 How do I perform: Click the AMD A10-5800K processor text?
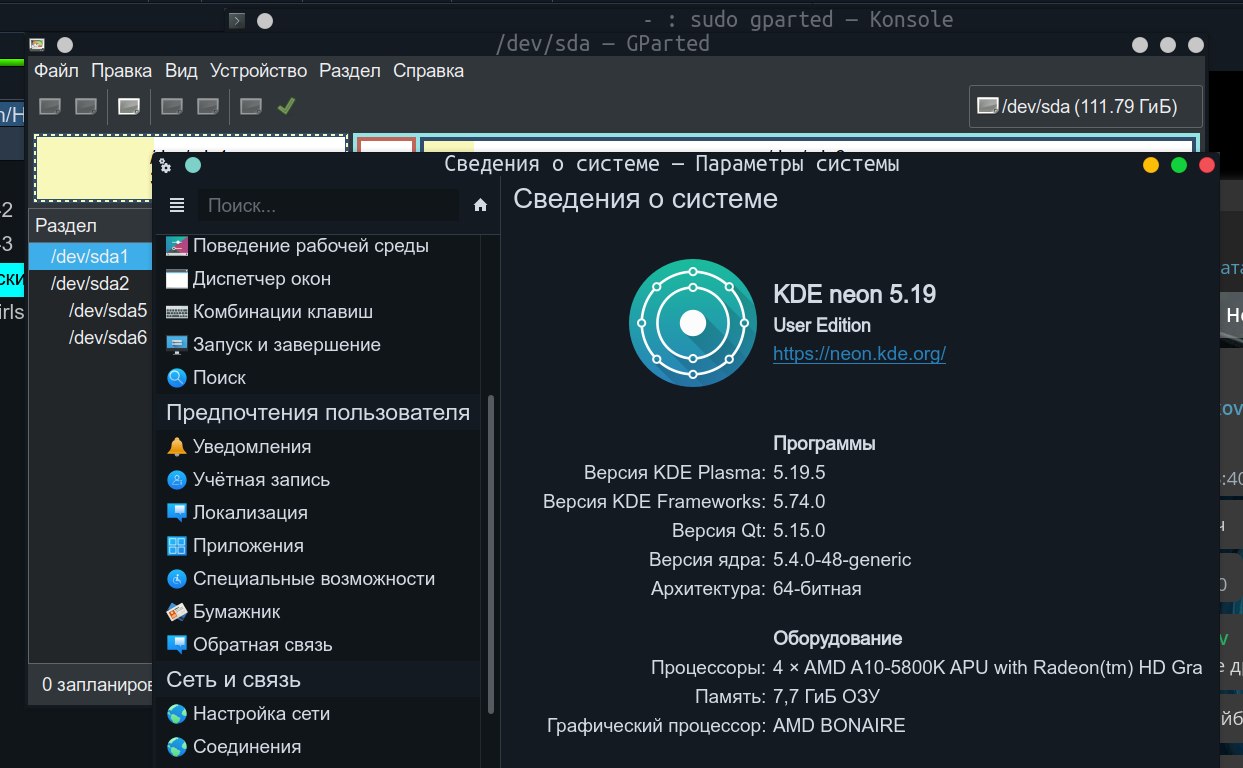988,668
